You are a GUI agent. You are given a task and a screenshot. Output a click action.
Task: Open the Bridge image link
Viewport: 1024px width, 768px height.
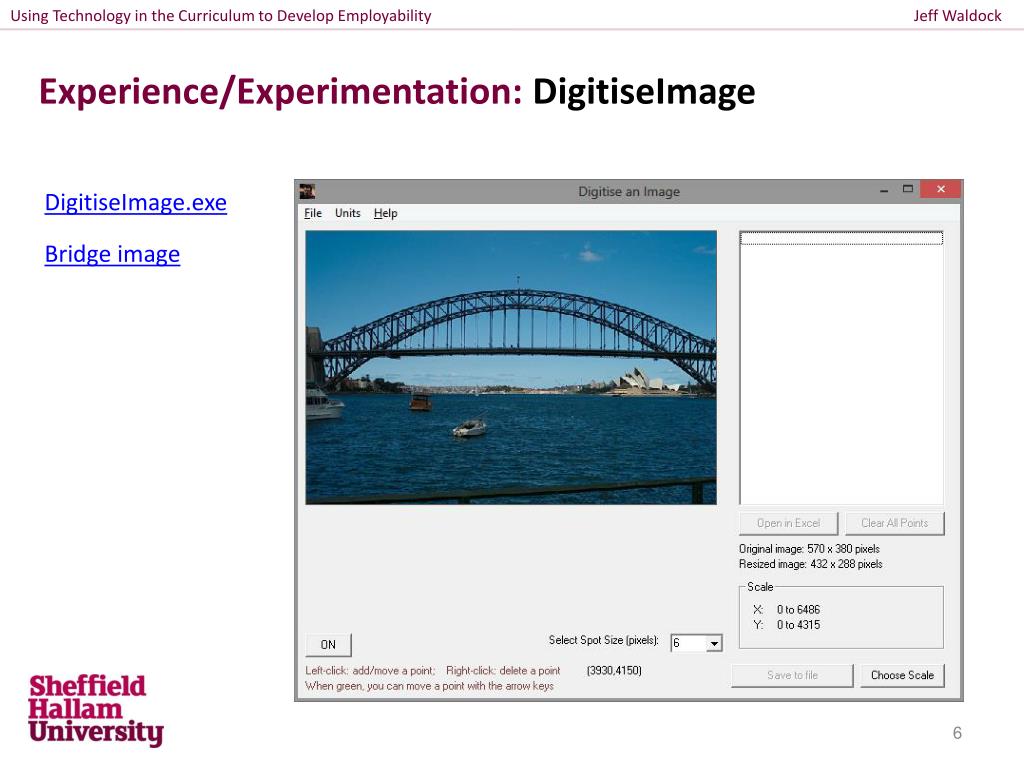[112, 254]
